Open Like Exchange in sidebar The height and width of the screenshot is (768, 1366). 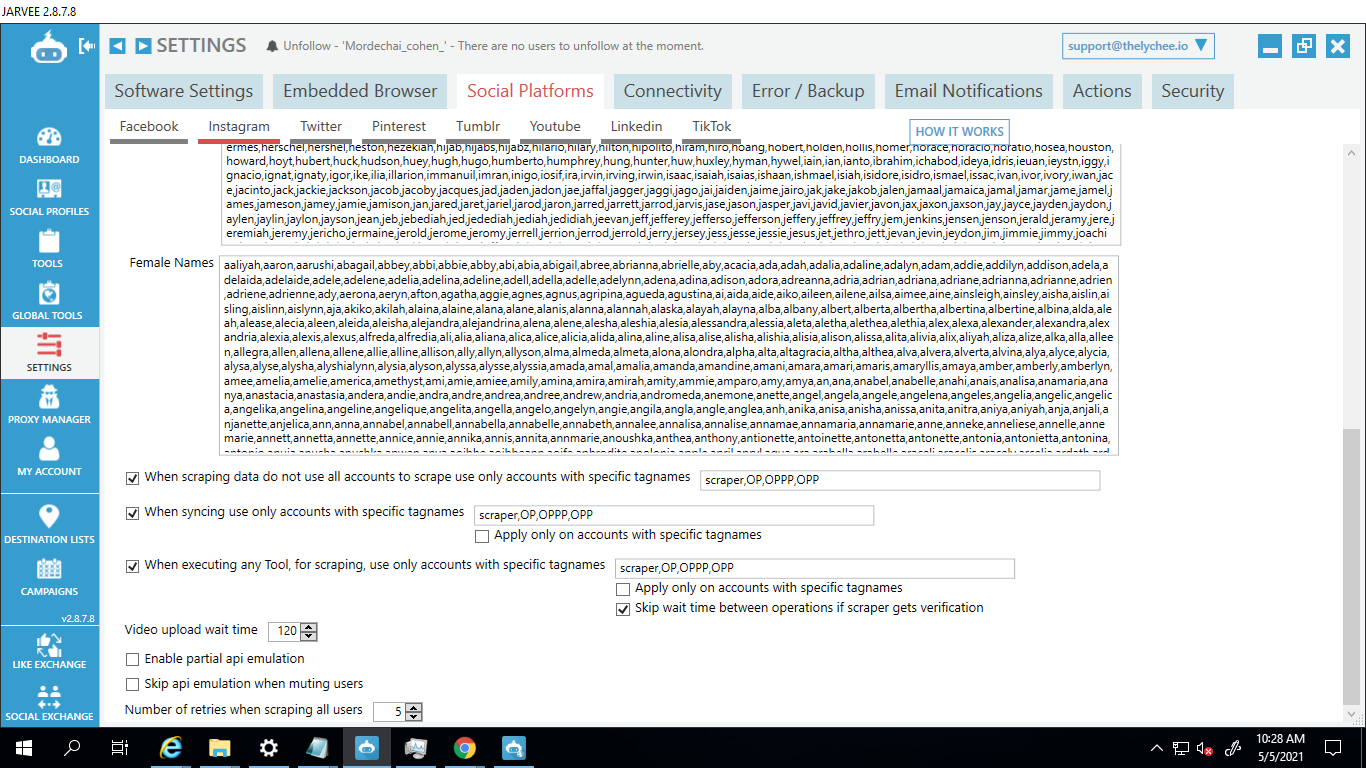pyautogui.click(x=49, y=650)
